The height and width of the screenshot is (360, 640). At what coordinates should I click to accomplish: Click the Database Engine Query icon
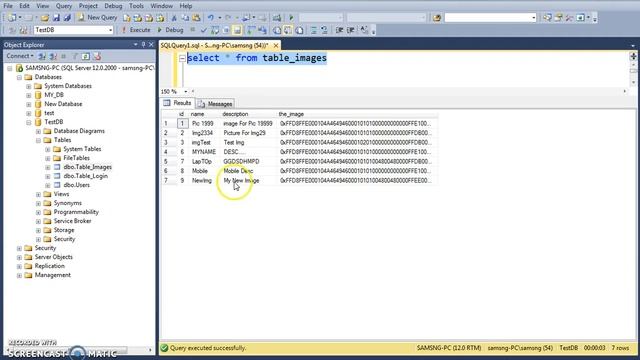coord(127,18)
